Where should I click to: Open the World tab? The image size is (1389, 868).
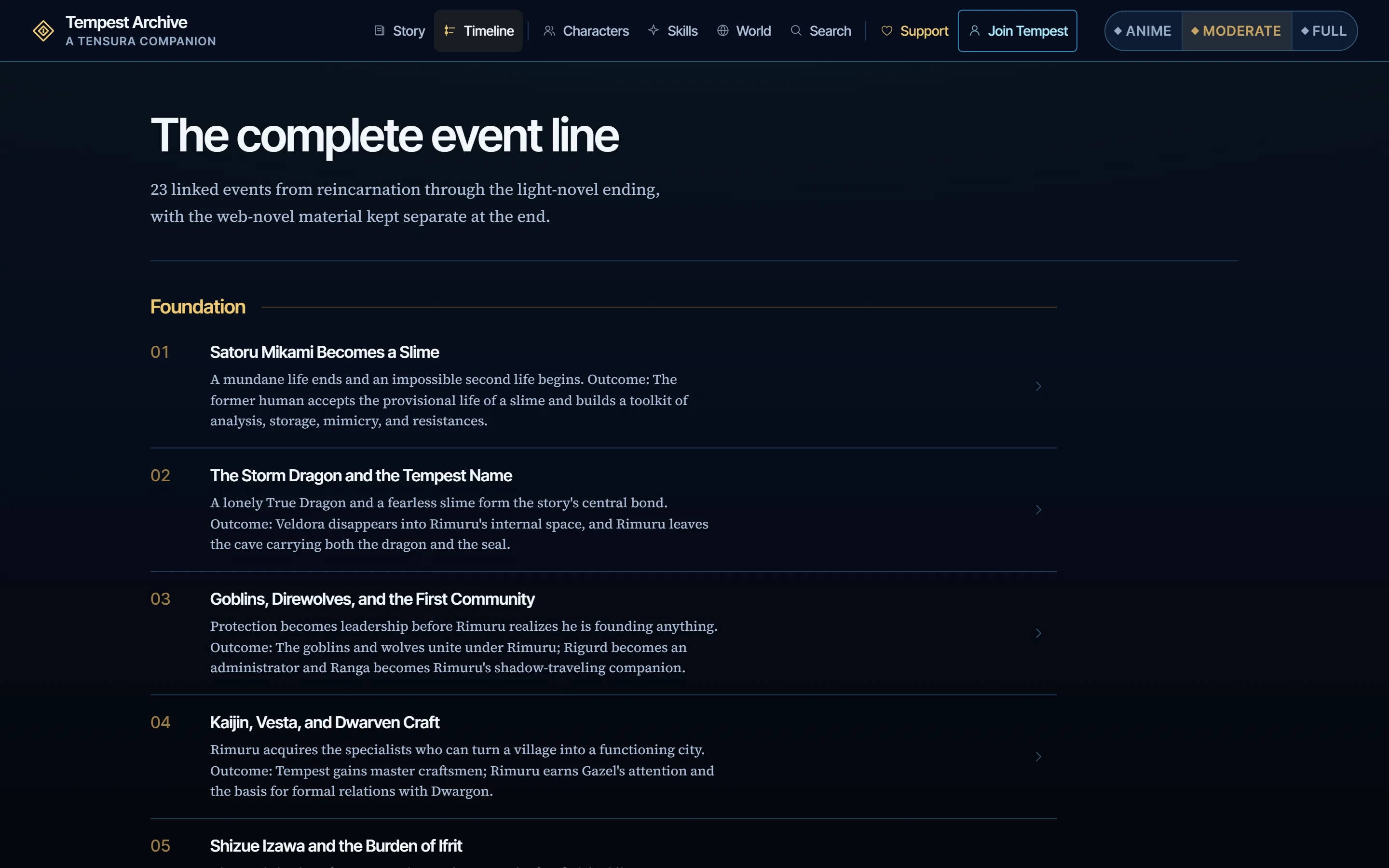744,31
